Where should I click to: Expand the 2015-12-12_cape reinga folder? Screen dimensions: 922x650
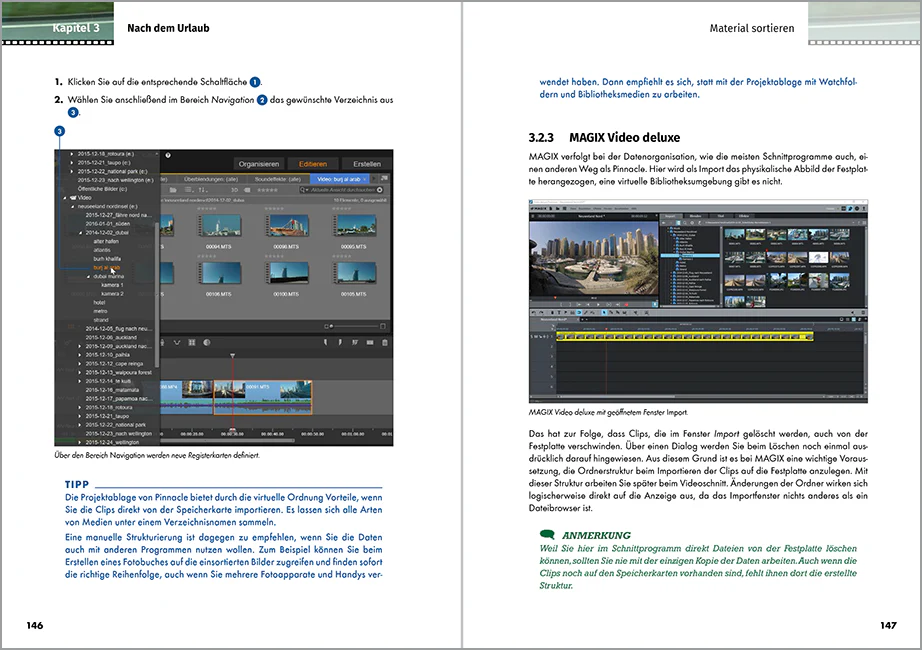80,364
